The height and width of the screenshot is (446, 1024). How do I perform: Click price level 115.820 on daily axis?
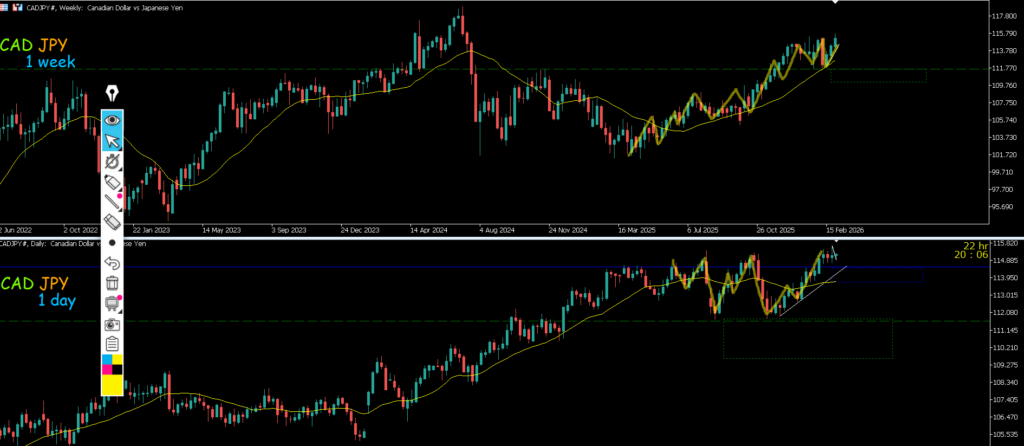(x=1006, y=243)
